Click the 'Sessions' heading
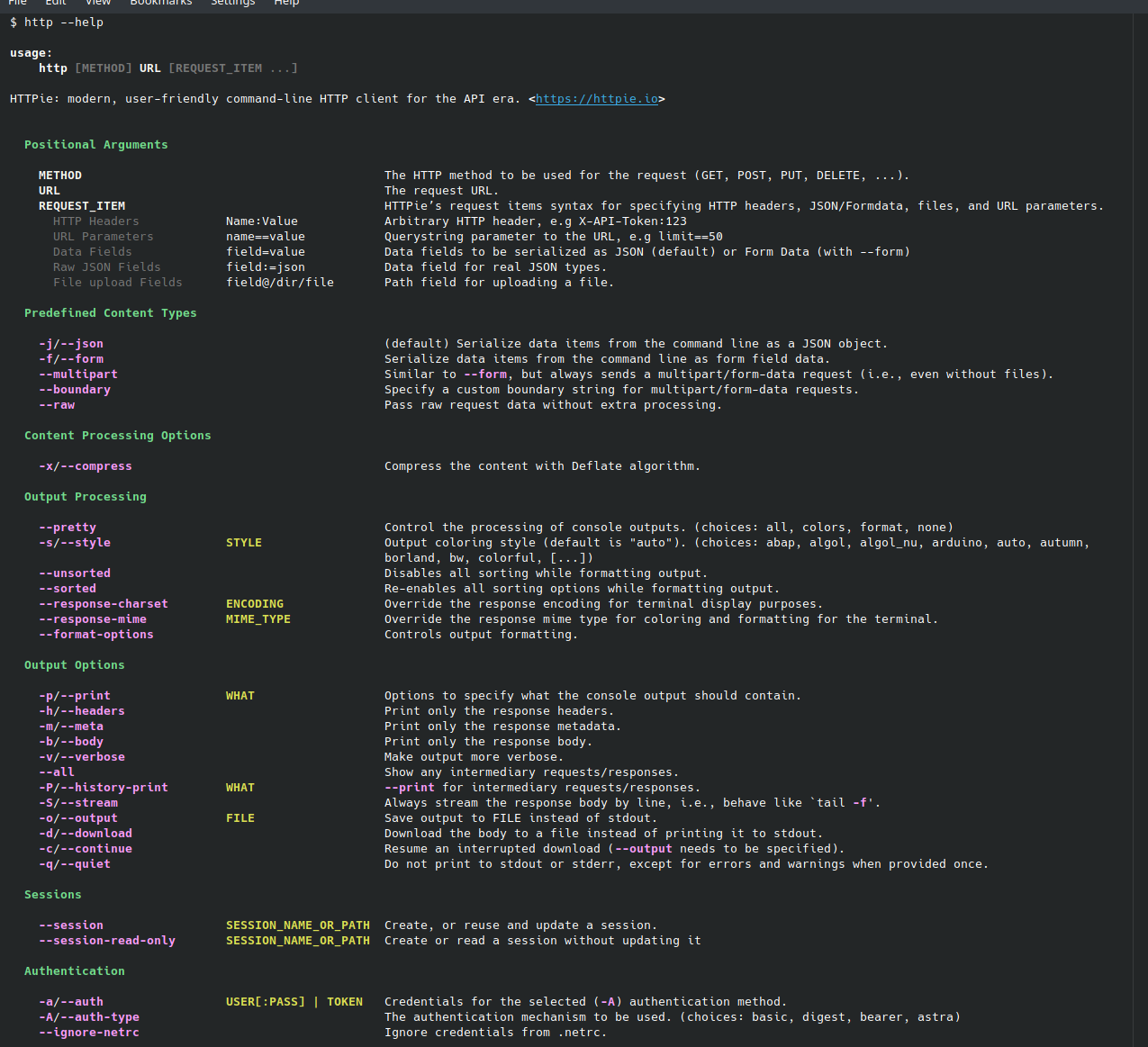Viewport: 1148px width, 1047px height. 53,895
